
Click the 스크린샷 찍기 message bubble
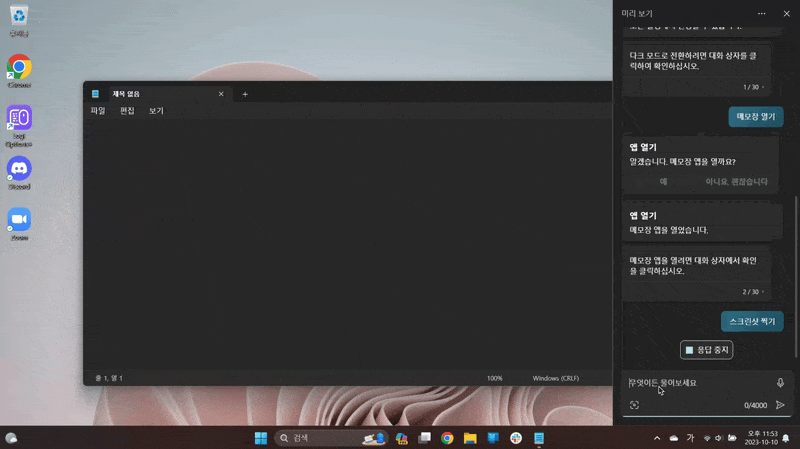pyautogui.click(x=752, y=321)
